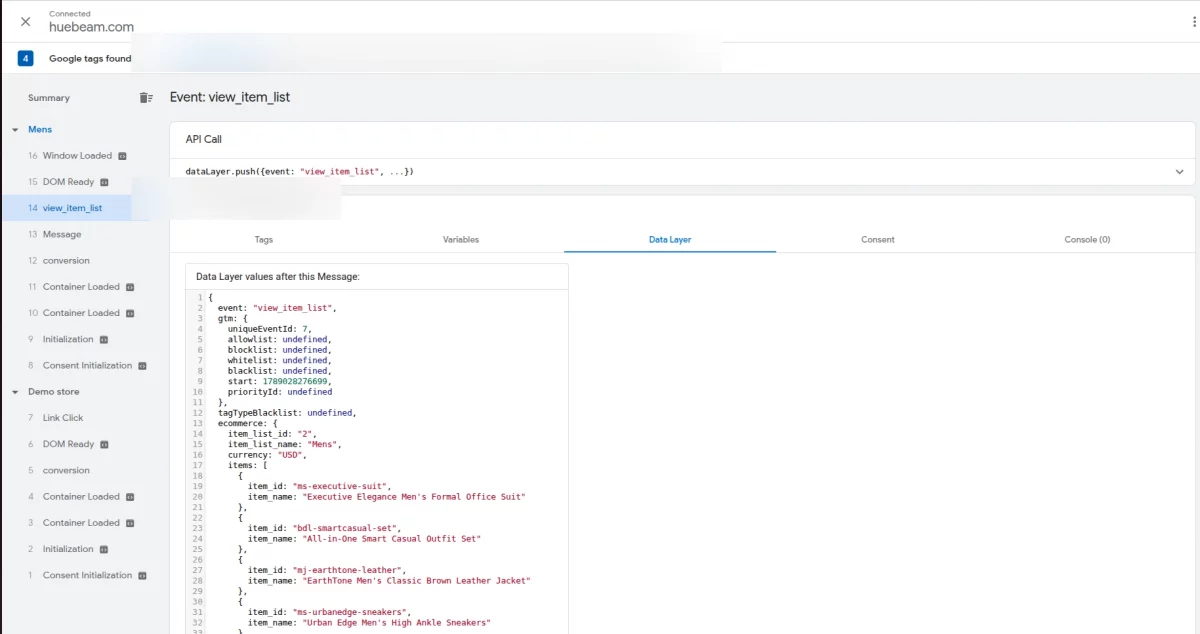1200x634 pixels.
Task: Click the icon beside 1 Consent Initialization
Action: click(142, 576)
